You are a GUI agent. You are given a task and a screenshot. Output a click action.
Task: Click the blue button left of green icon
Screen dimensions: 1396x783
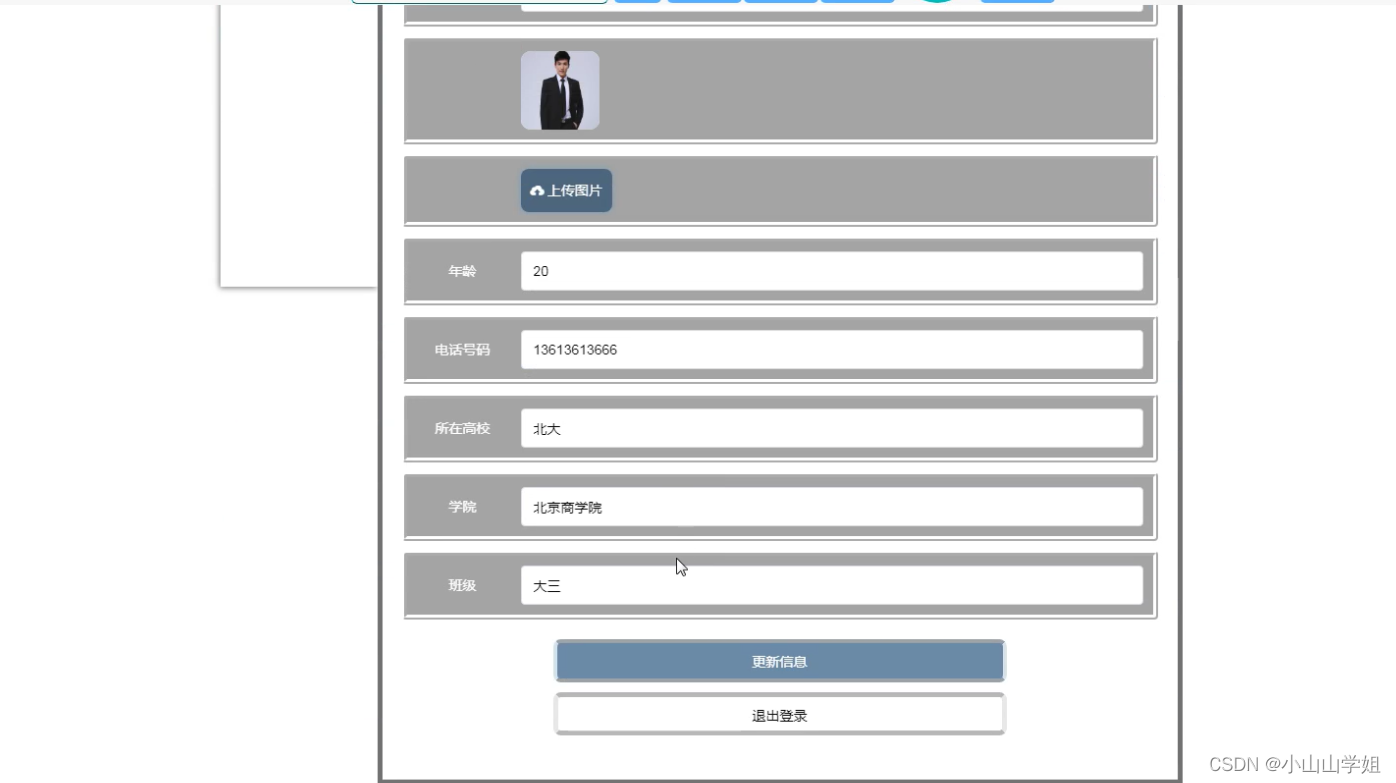pyautogui.click(x=858, y=3)
